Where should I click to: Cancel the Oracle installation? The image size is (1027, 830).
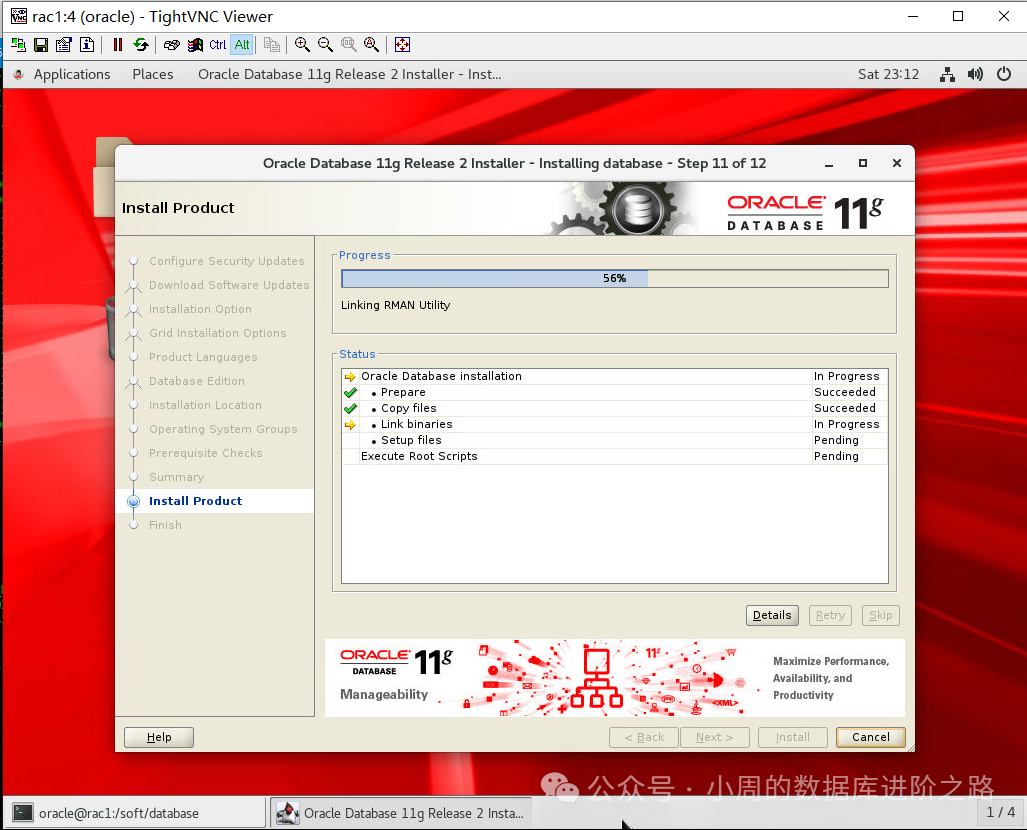[870, 737]
